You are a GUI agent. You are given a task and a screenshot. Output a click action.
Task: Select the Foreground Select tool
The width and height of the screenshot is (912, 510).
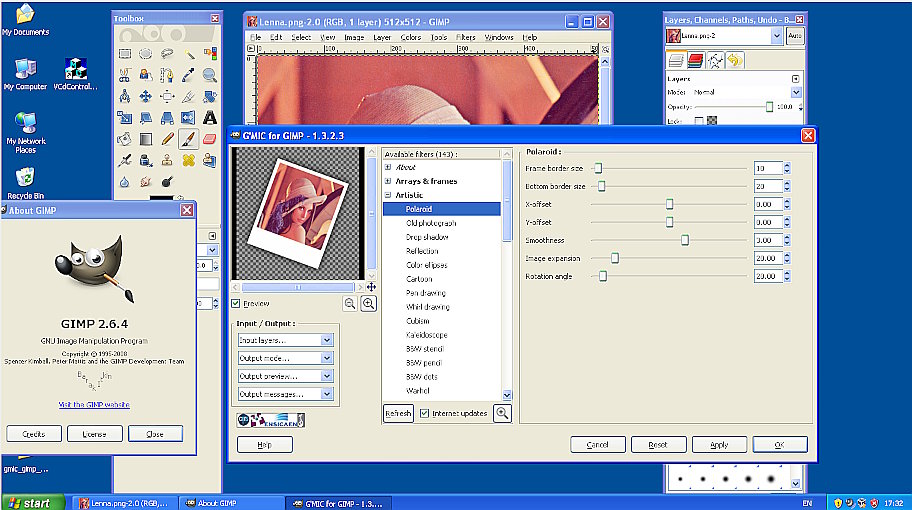pos(145,75)
